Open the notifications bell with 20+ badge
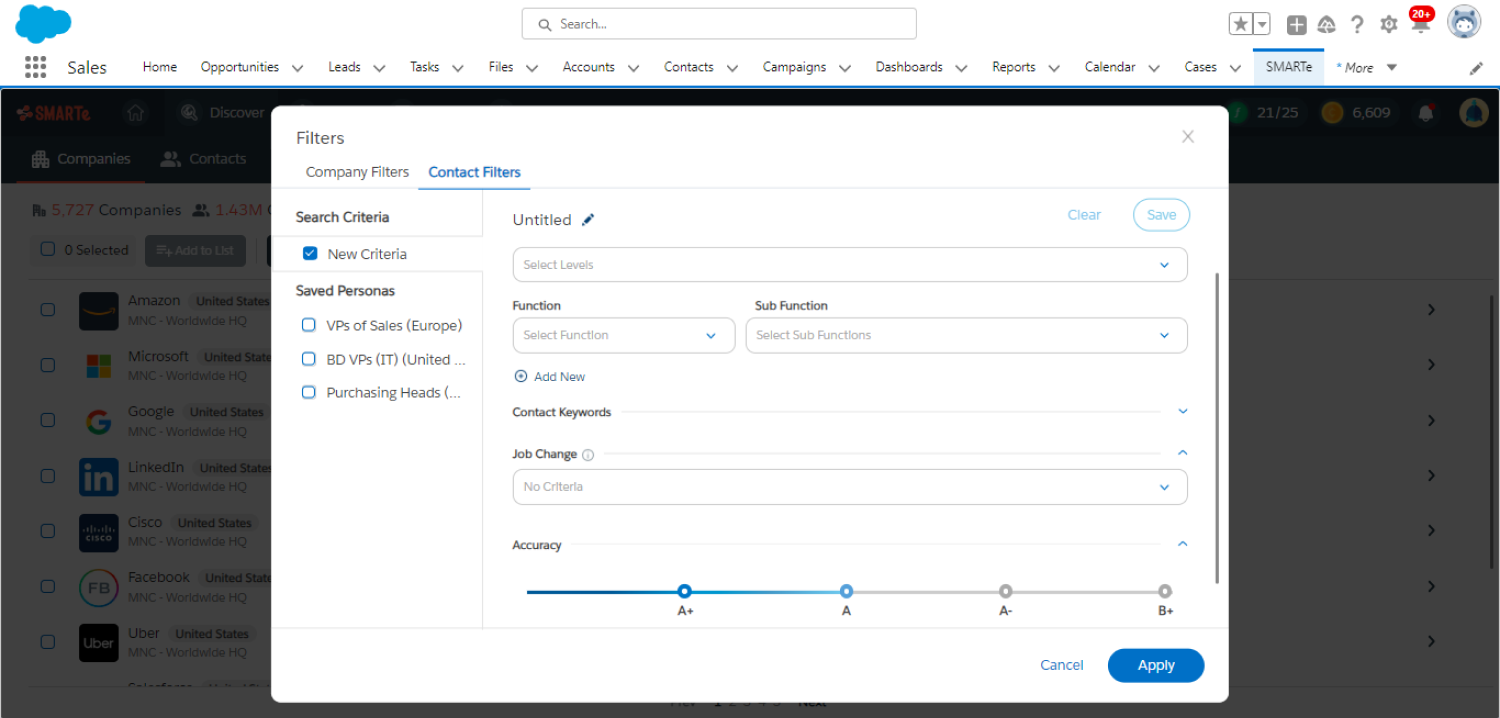The height and width of the screenshot is (718, 1500). [x=1420, y=25]
